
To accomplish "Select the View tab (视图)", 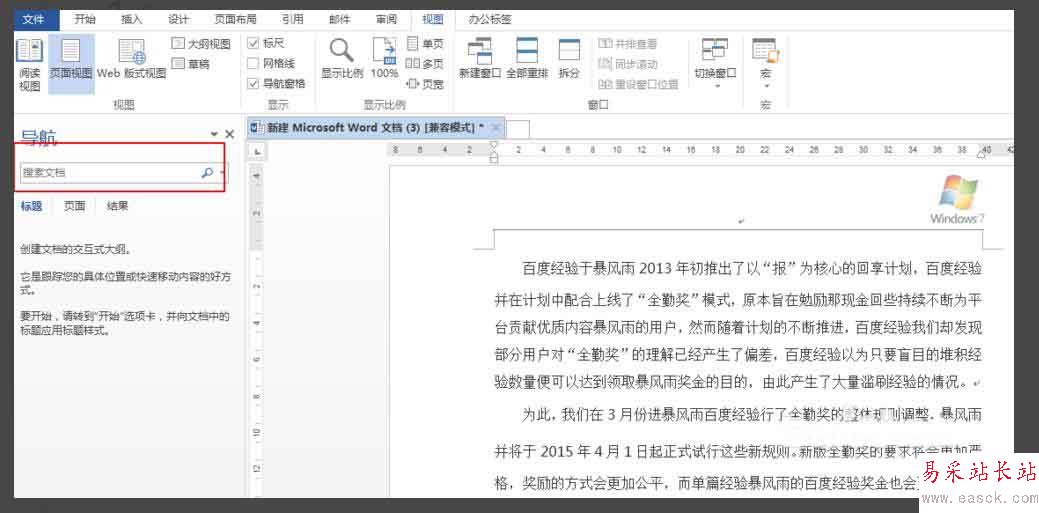I will click(x=433, y=19).
